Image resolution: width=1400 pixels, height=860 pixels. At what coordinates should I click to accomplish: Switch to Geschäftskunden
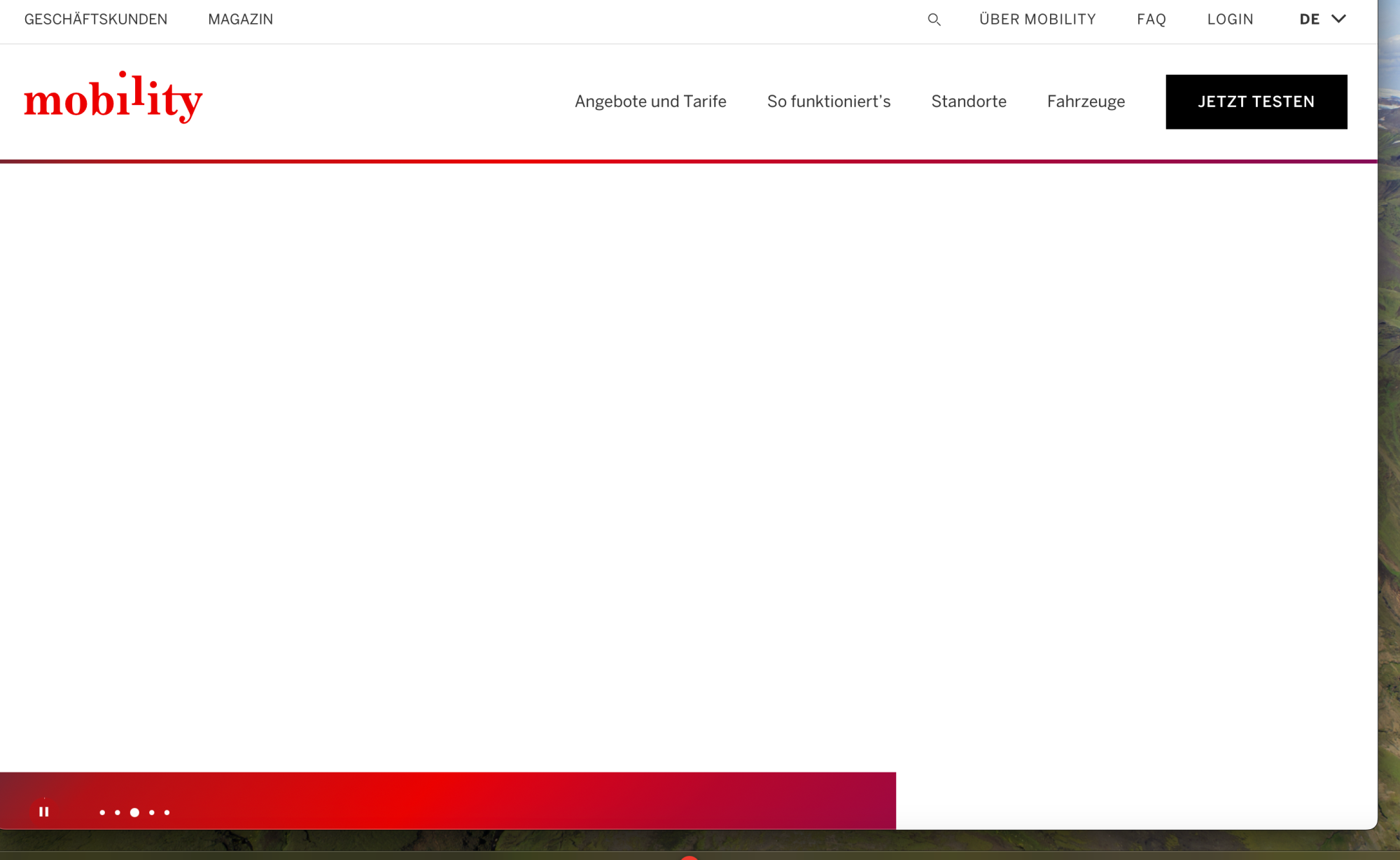click(x=96, y=19)
